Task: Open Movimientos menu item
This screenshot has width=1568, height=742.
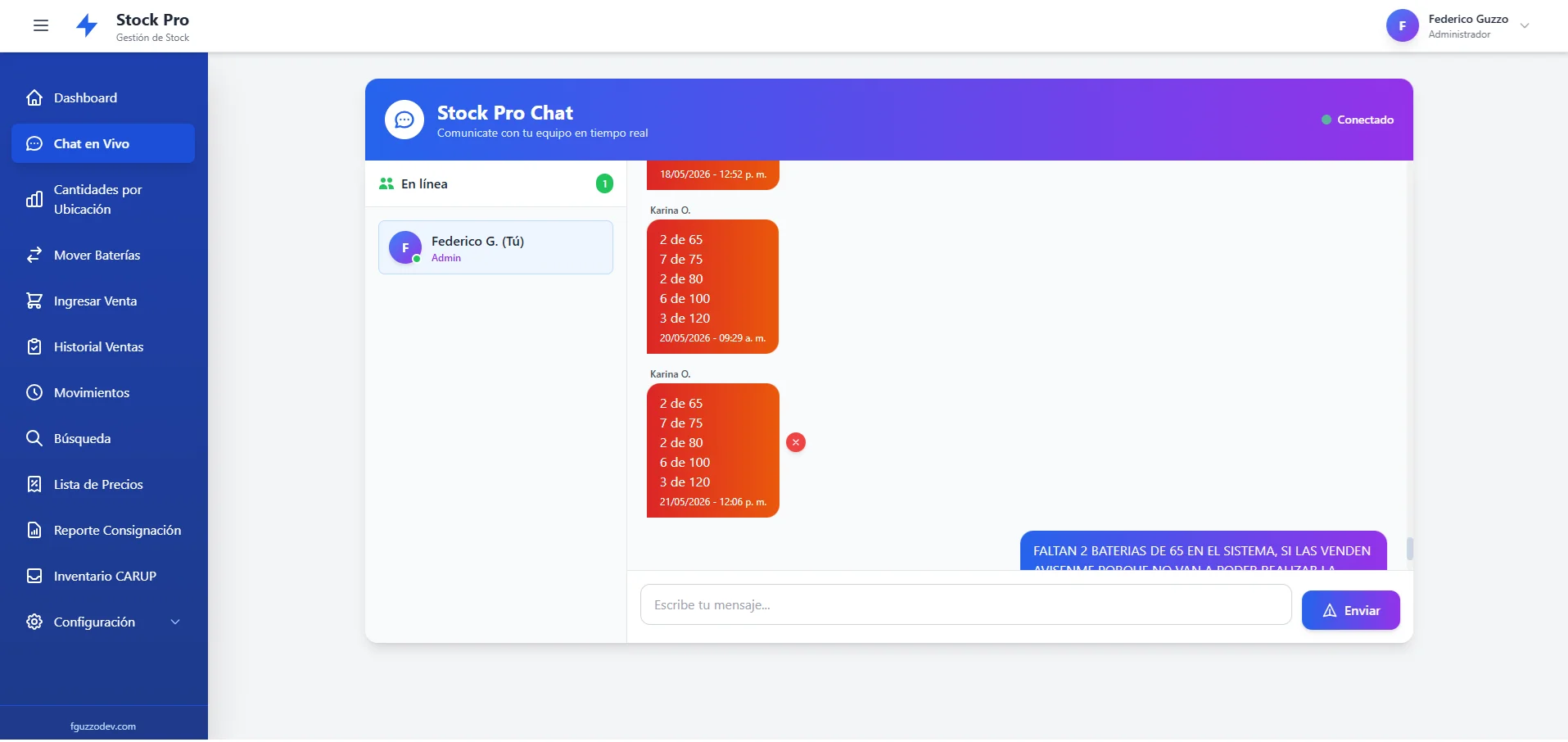Action: (x=103, y=392)
